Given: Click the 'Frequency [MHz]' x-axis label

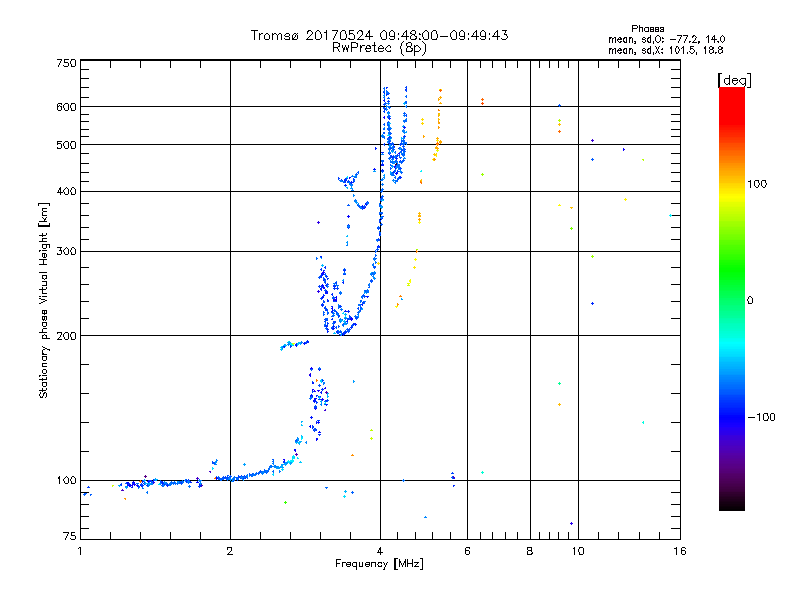Looking at the screenshot, I should pyautogui.click(x=379, y=564).
